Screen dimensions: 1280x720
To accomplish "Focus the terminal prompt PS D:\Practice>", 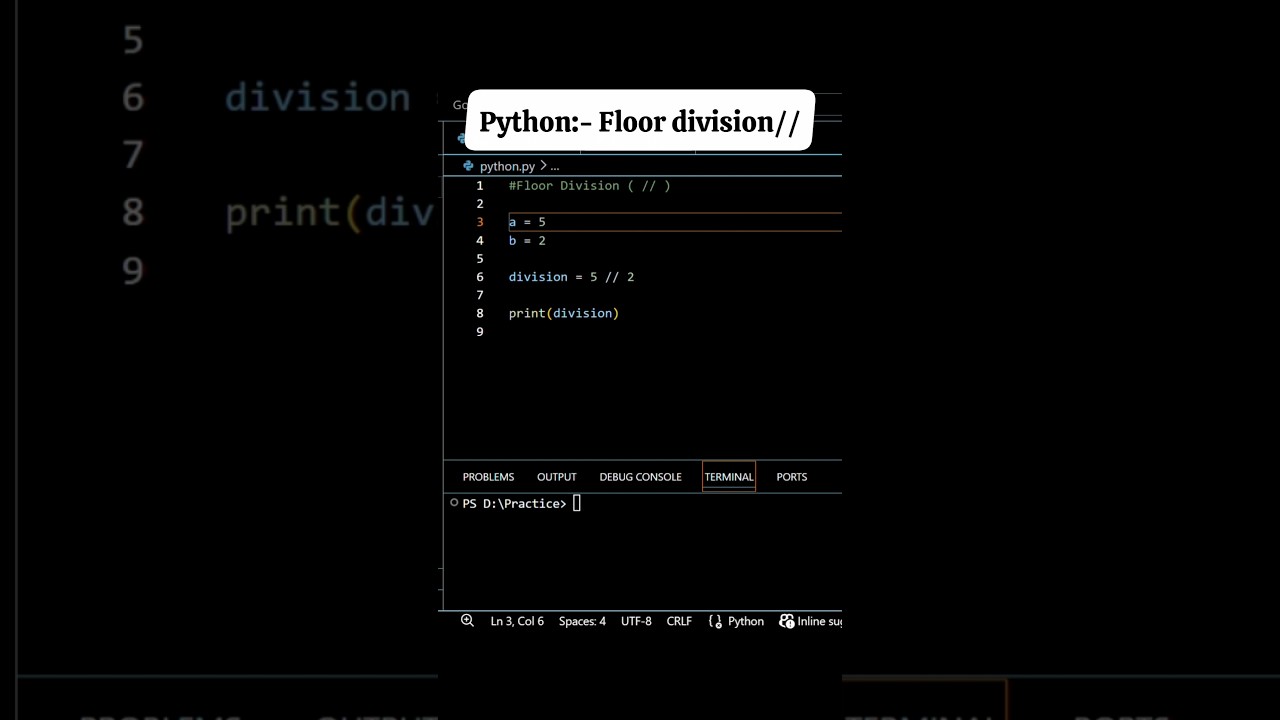I will click(514, 504).
